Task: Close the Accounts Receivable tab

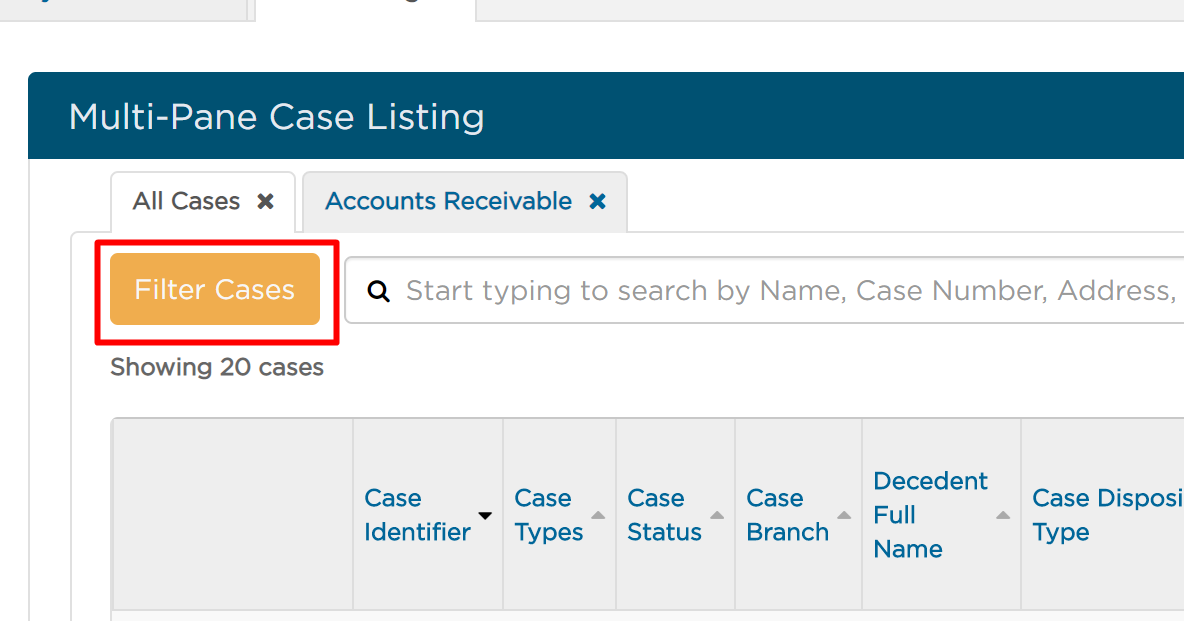Action: (x=597, y=202)
